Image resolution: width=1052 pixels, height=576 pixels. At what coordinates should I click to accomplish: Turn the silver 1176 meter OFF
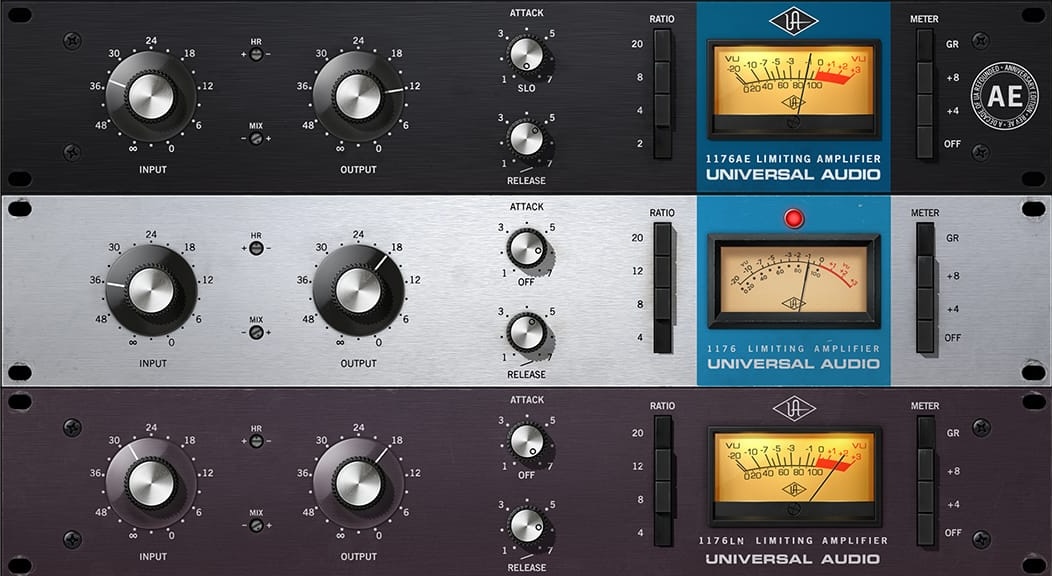[x=925, y=337]
